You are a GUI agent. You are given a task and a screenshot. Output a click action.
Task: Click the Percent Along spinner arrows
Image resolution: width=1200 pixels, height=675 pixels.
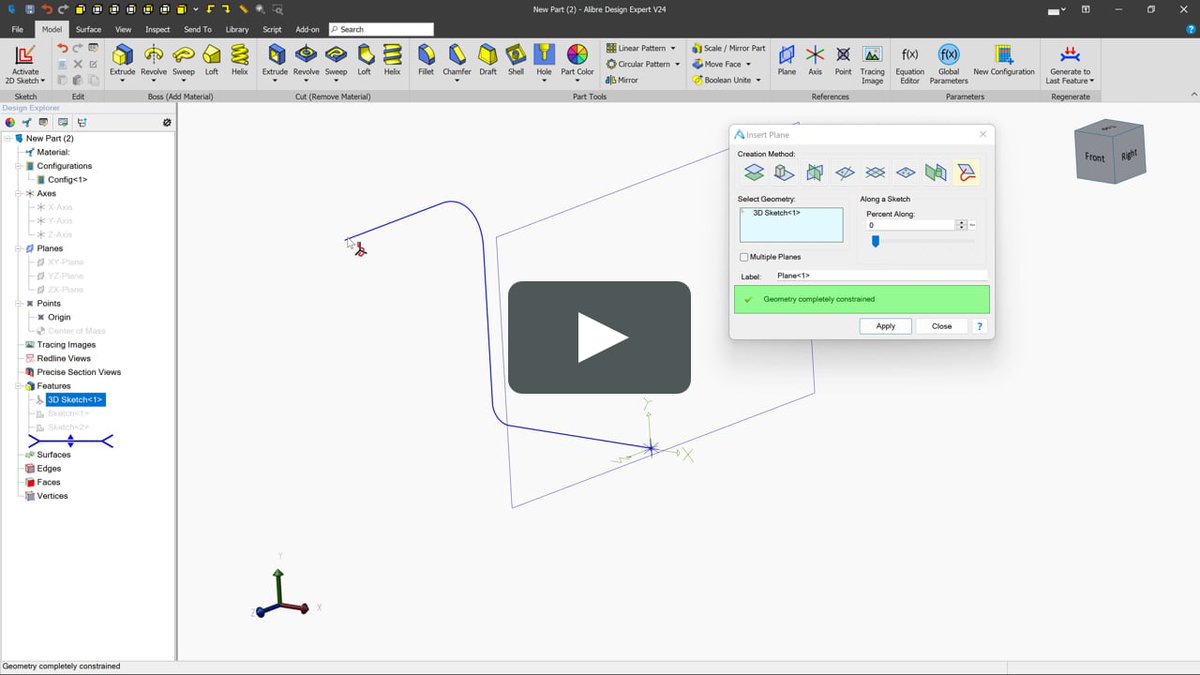[961, 225]
